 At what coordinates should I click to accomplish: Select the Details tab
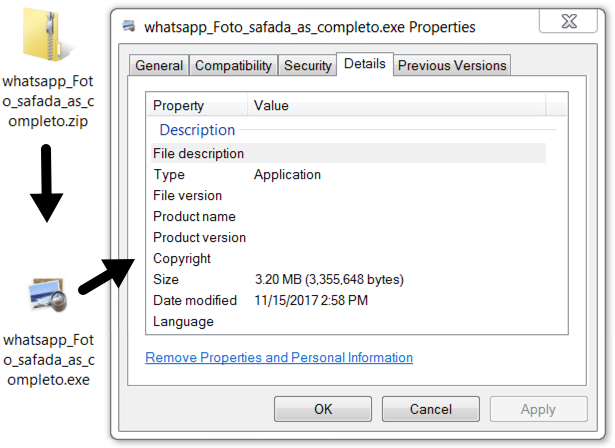(x=365, y=64)
